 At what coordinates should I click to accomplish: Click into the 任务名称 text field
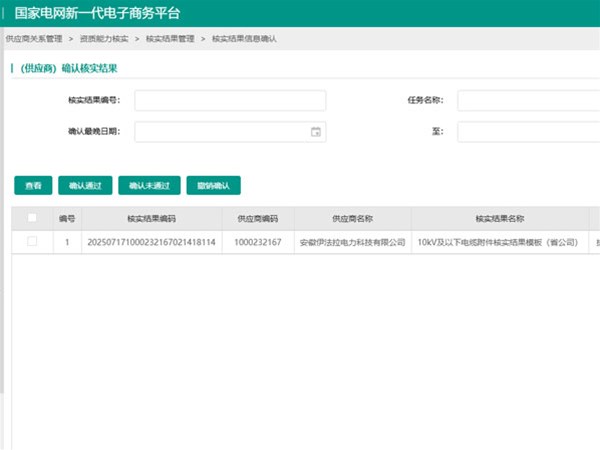point(528,101)
